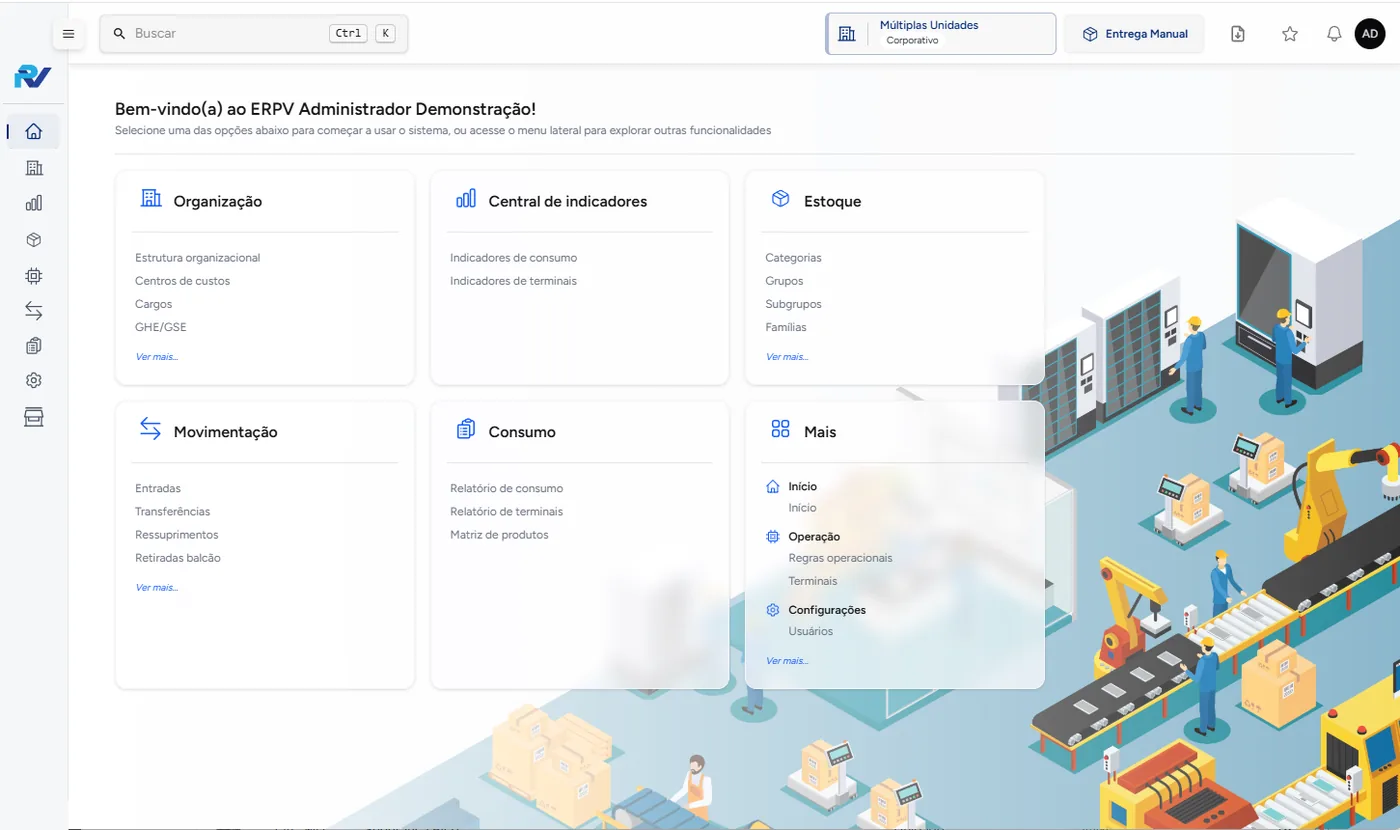Open Relatório de consumo
This screenshot has height=830, width=1400.
[507, 489]
